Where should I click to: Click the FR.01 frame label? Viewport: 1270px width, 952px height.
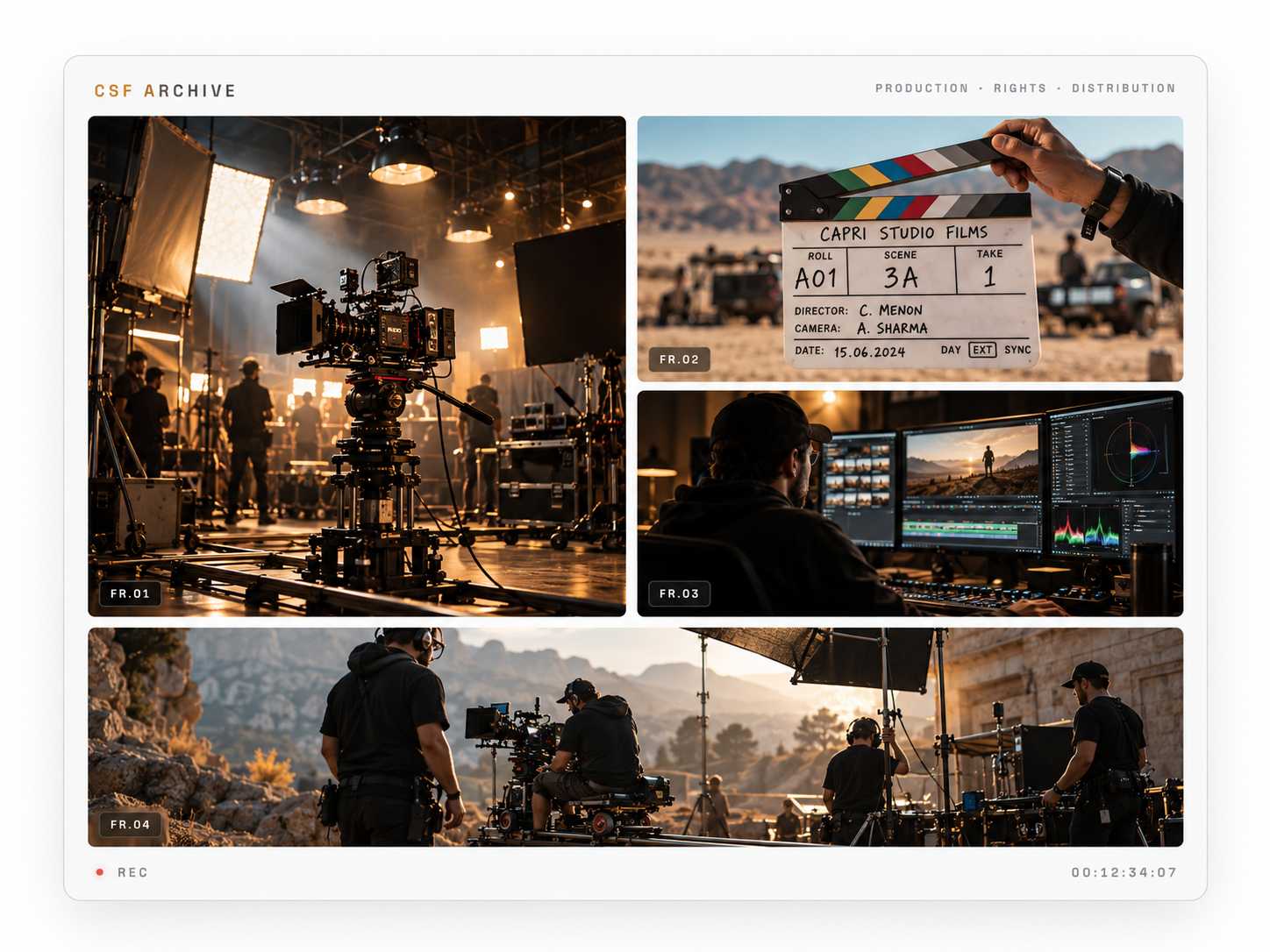(130, 593)
